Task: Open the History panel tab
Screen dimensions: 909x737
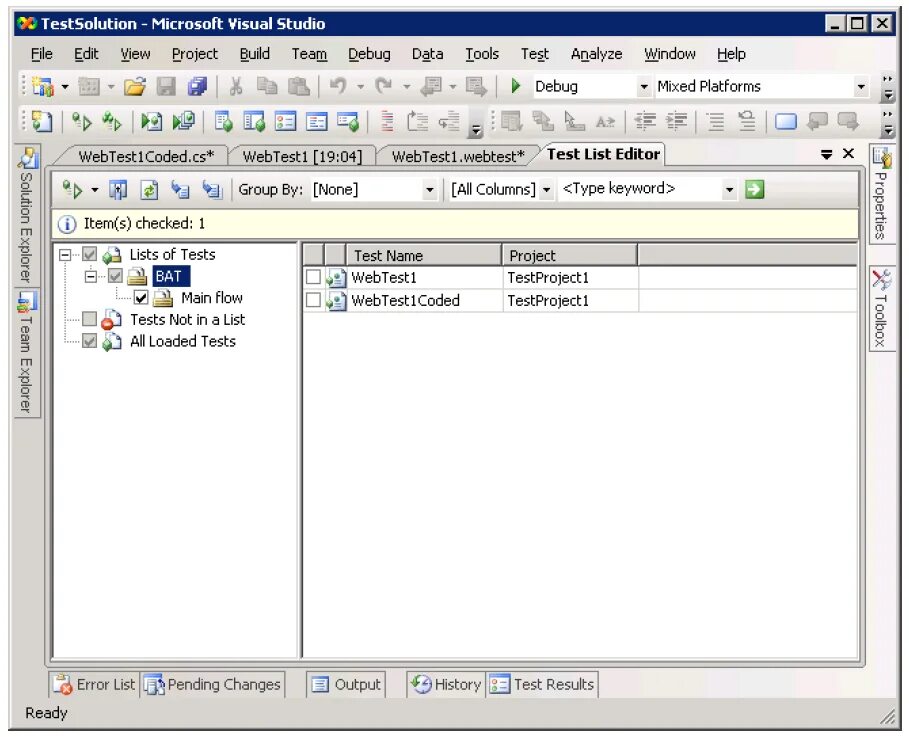Action: [446, 685]
